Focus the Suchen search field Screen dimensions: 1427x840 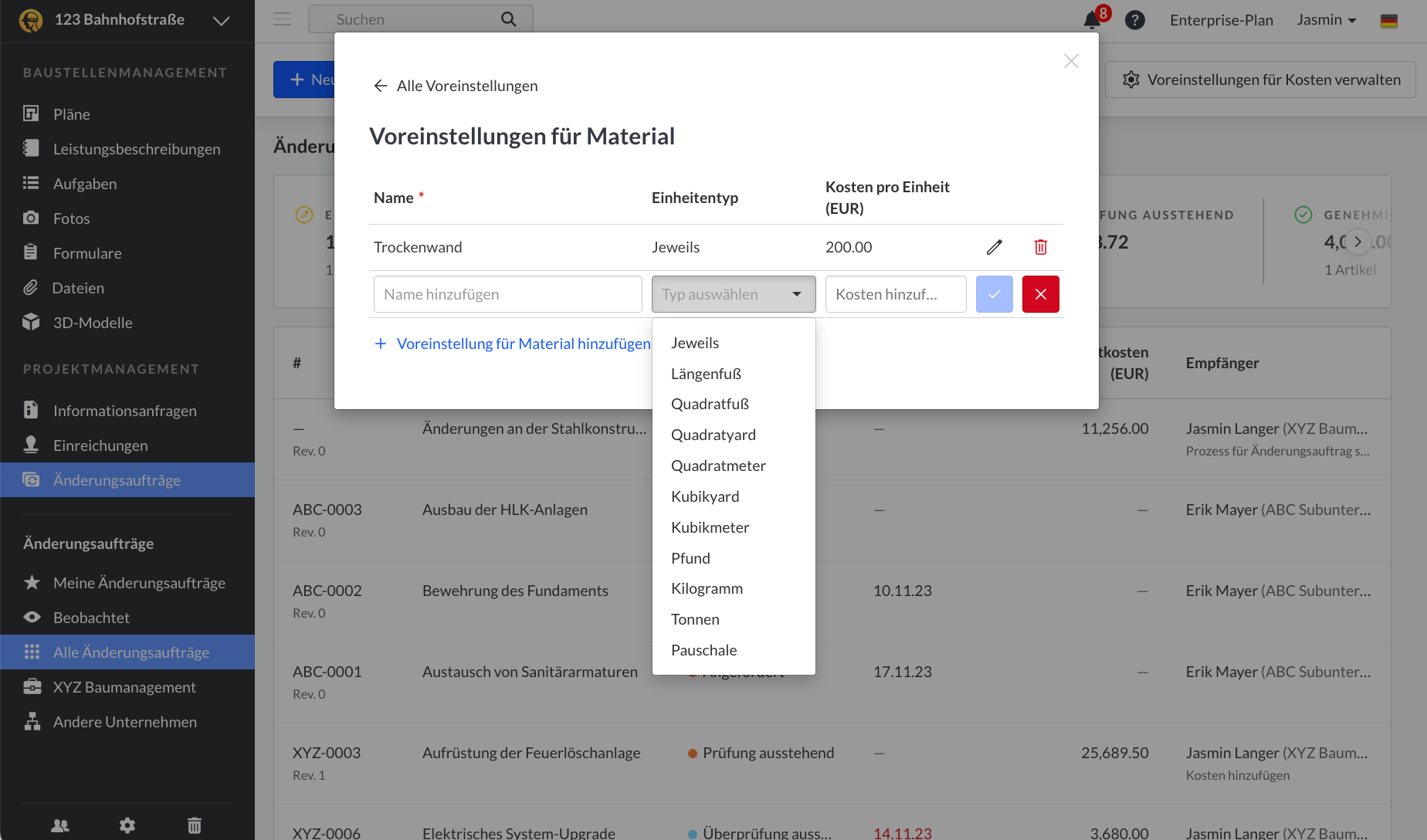(x=420, y=19)
